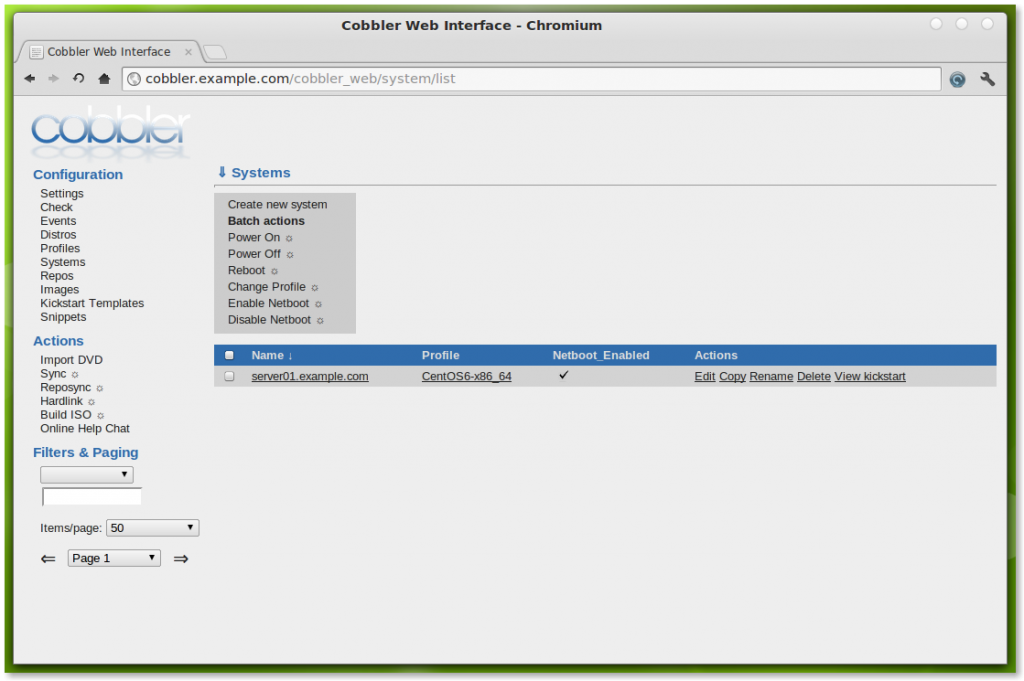The height and width of the screenshot is (681, 1024).
Task: Open the wrench settings menu icon
Action: point(987,79)
